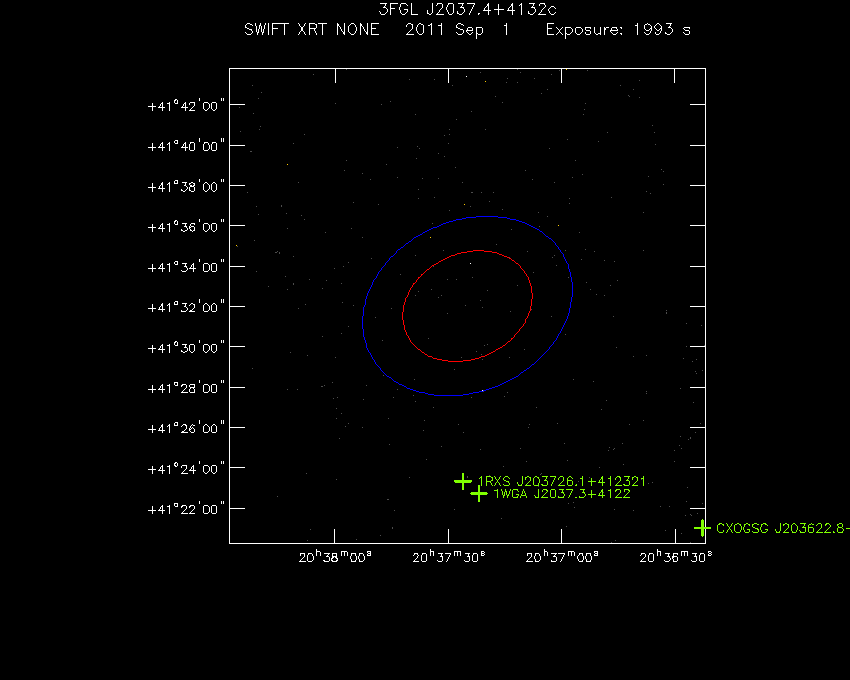Click the +41°28'00" declination label

(x=186, y=388)
